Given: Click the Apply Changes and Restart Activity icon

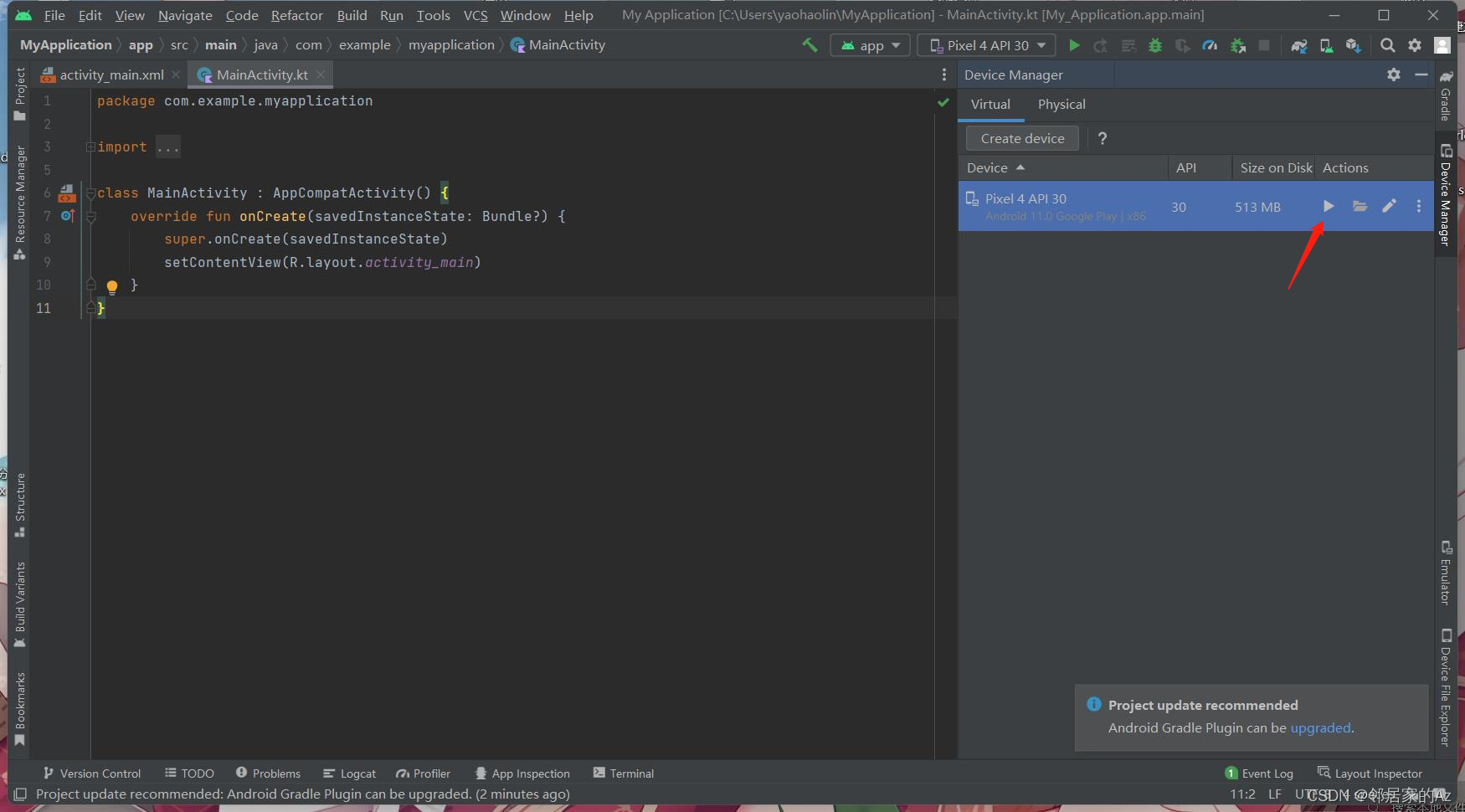Looking at the screenshot, I should pyautogui.click(x=1101, y=45).
